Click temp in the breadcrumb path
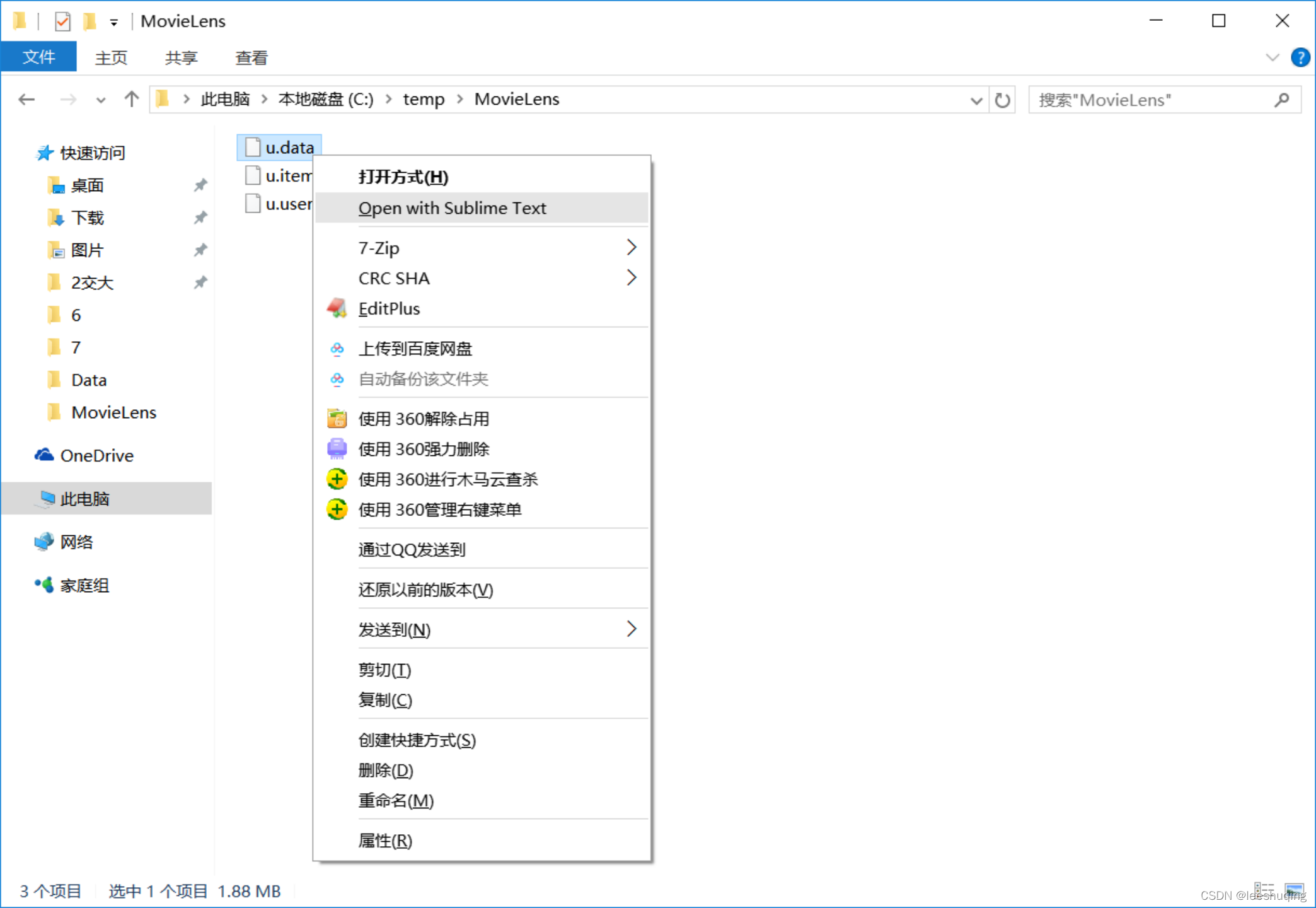The height and width of the screenshot is (908, 1316). pos(424,100)
